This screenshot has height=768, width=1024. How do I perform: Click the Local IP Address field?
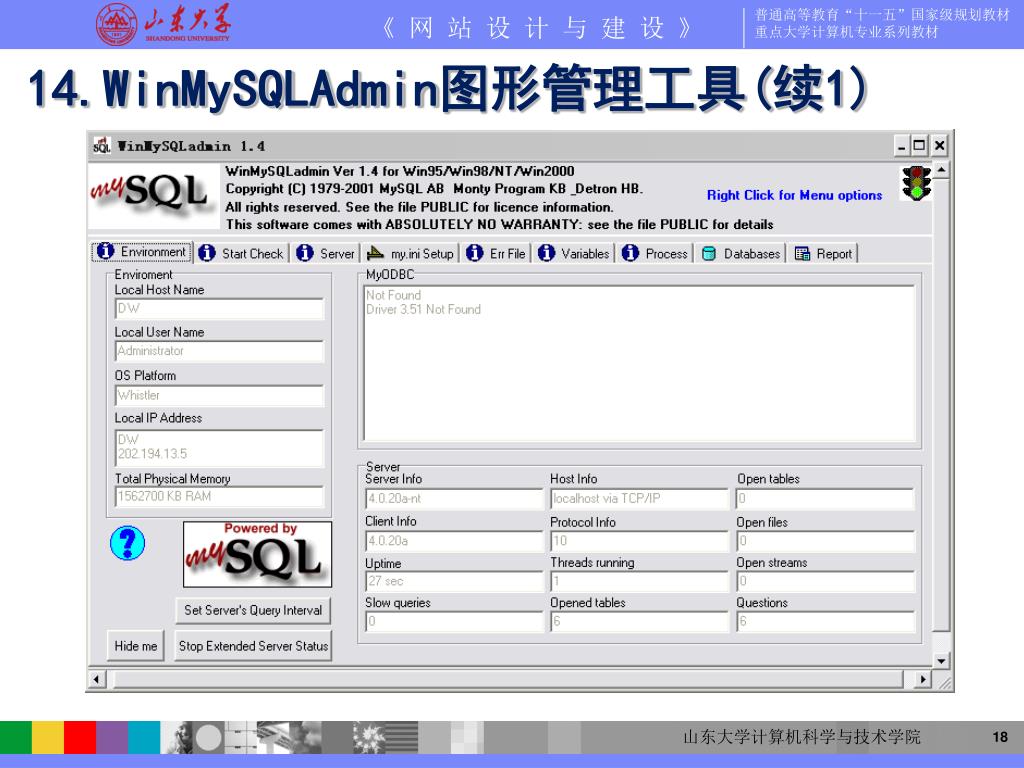pyautogui.click(x=219, y=447)
